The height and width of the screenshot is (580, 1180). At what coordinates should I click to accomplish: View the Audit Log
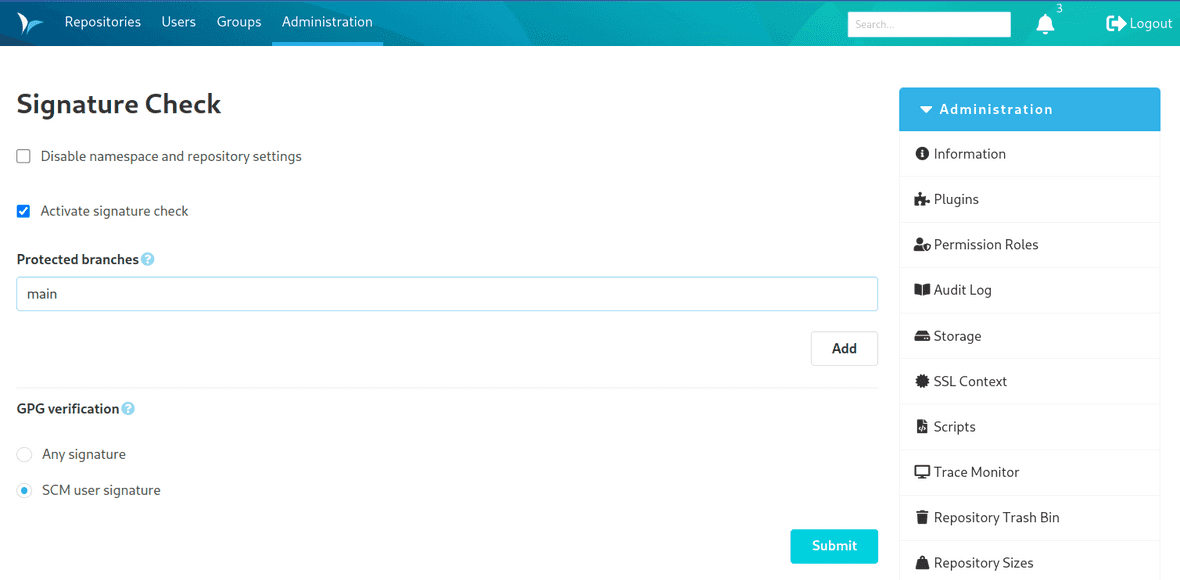961,289
